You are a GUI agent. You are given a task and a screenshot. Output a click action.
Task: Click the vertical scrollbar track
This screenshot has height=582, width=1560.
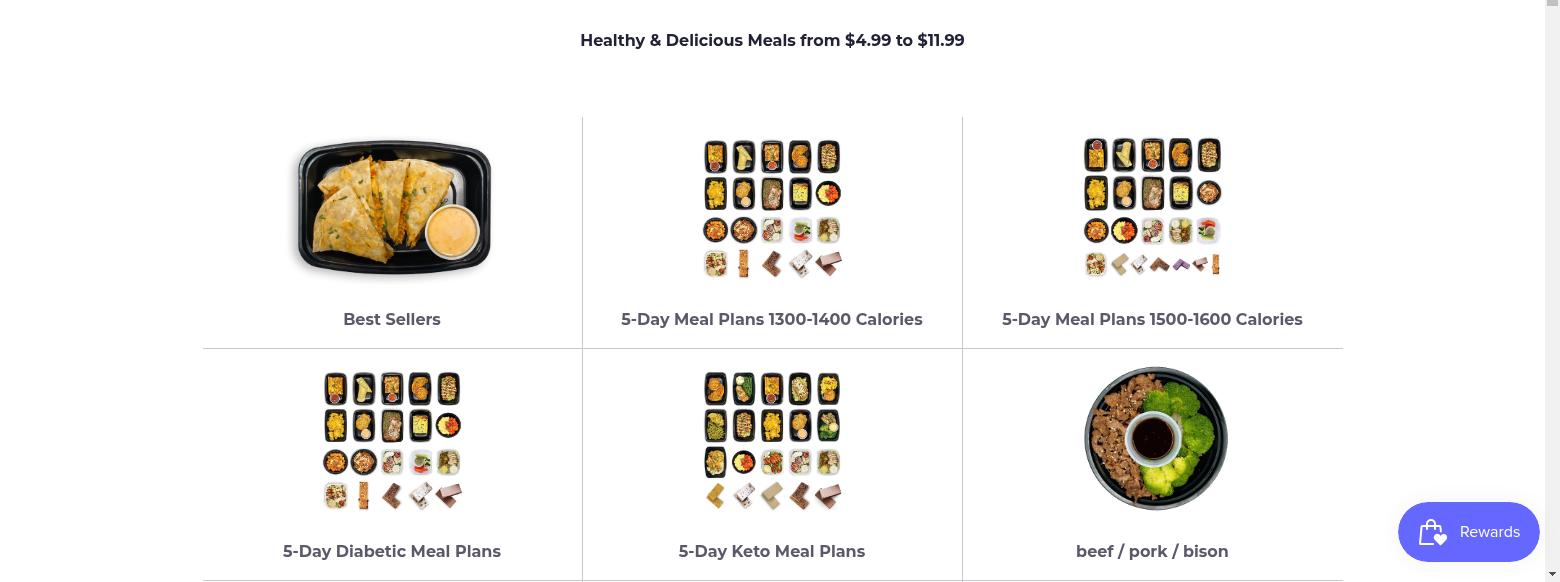pos(1553,300)
